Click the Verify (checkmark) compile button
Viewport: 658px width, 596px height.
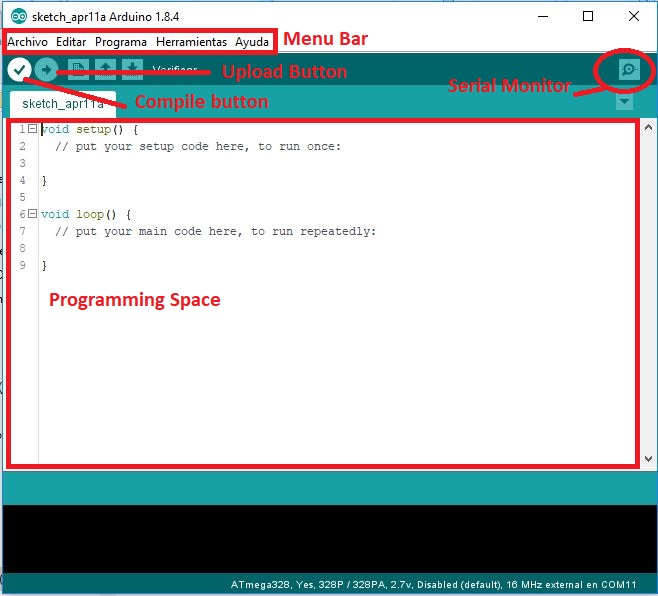[19, 69]
